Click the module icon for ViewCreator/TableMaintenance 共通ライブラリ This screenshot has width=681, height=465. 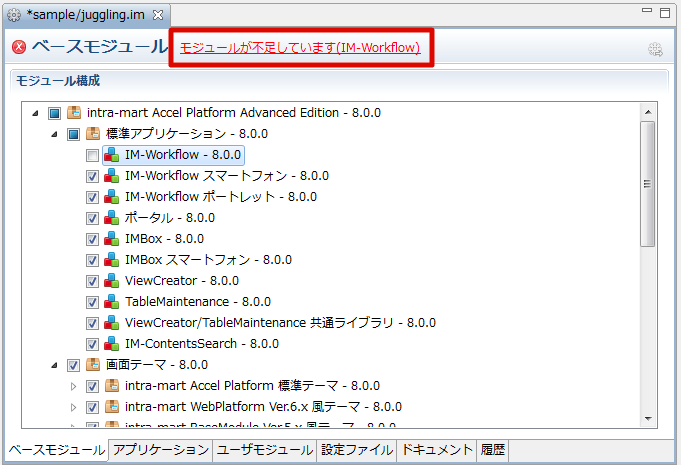(112, 323)
